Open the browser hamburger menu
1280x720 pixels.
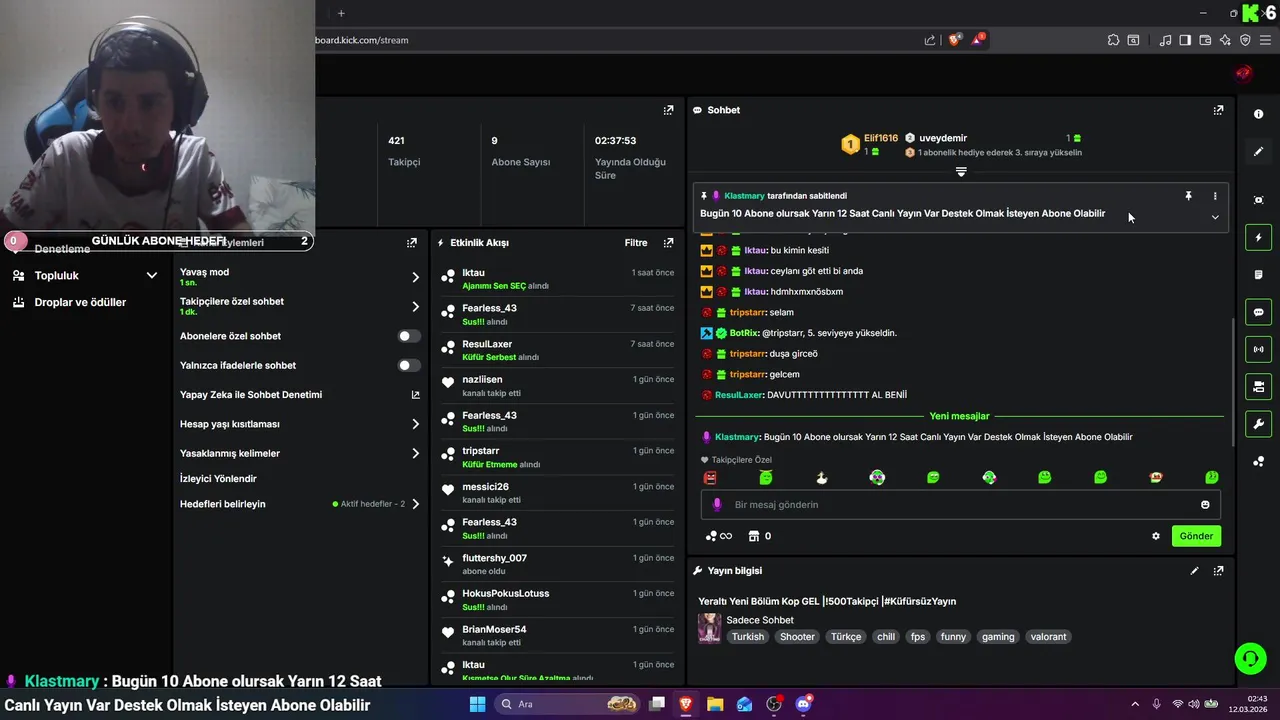pyautogui.click(x=1266, y=40)
